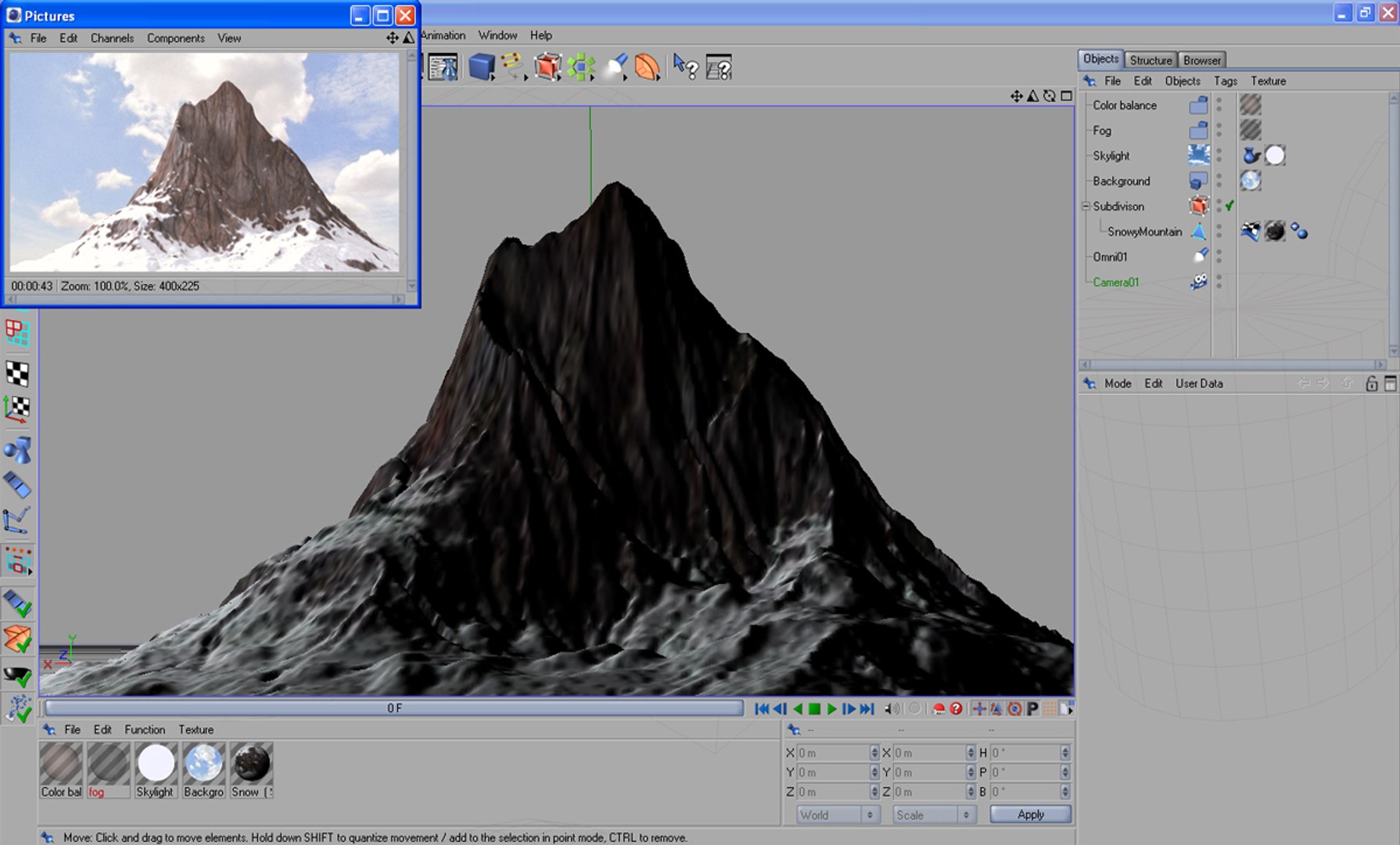
Task: Go to start of animation
Action: tap(761, 709)
